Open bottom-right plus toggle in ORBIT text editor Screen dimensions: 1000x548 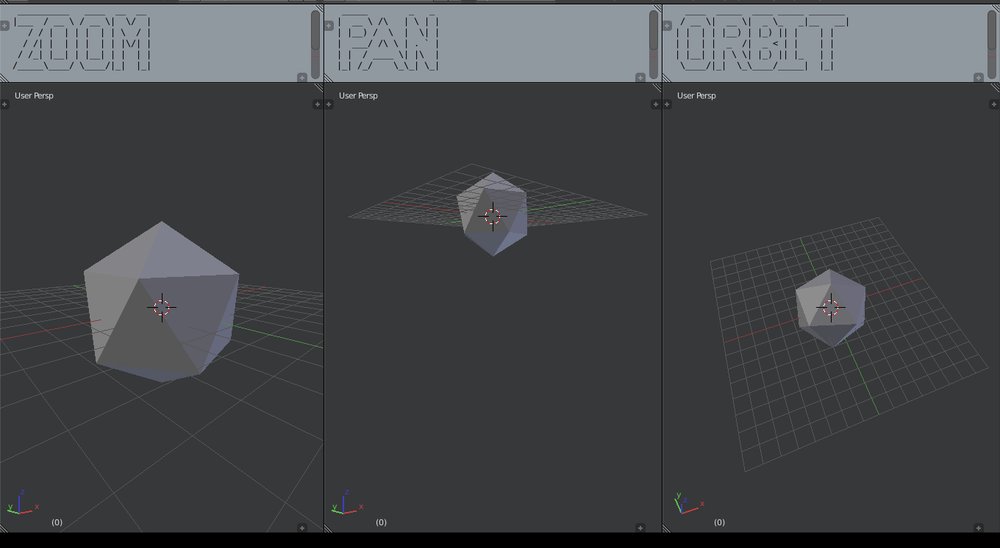(978, 77)
